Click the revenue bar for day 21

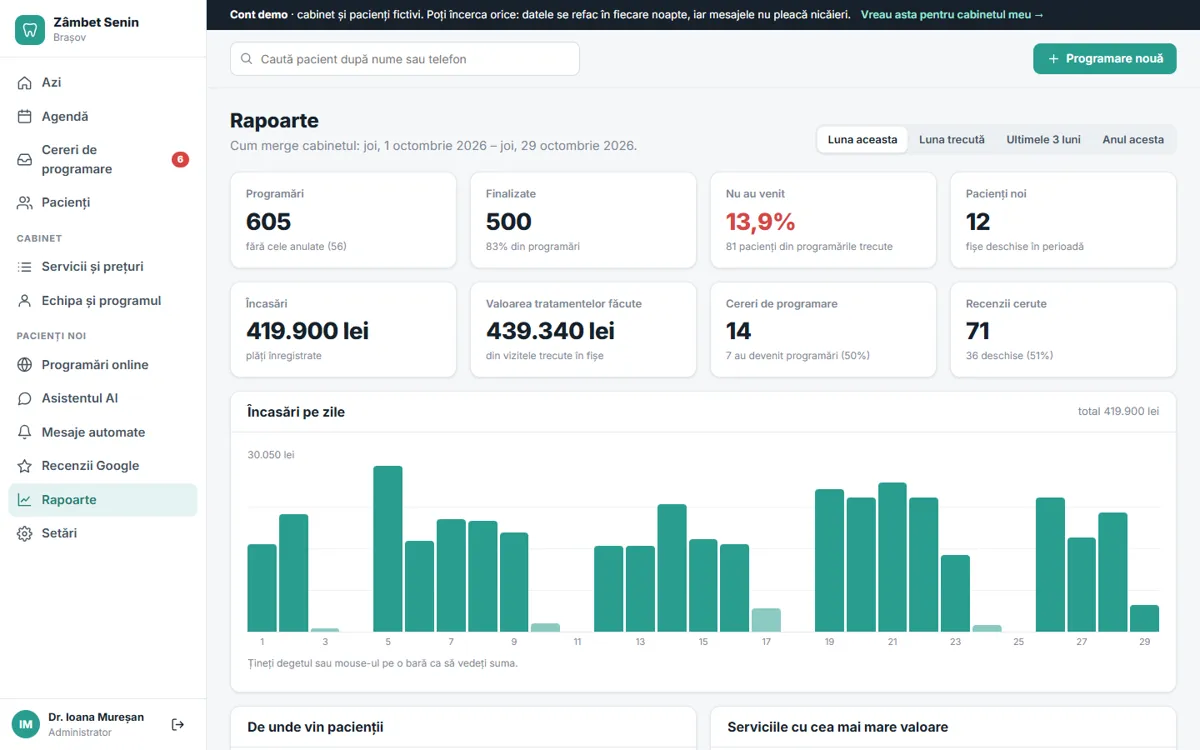tap(892, 557)
